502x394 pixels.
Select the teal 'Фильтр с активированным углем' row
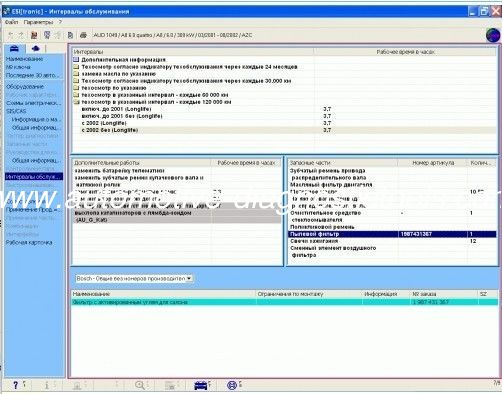tap(285, 302)
